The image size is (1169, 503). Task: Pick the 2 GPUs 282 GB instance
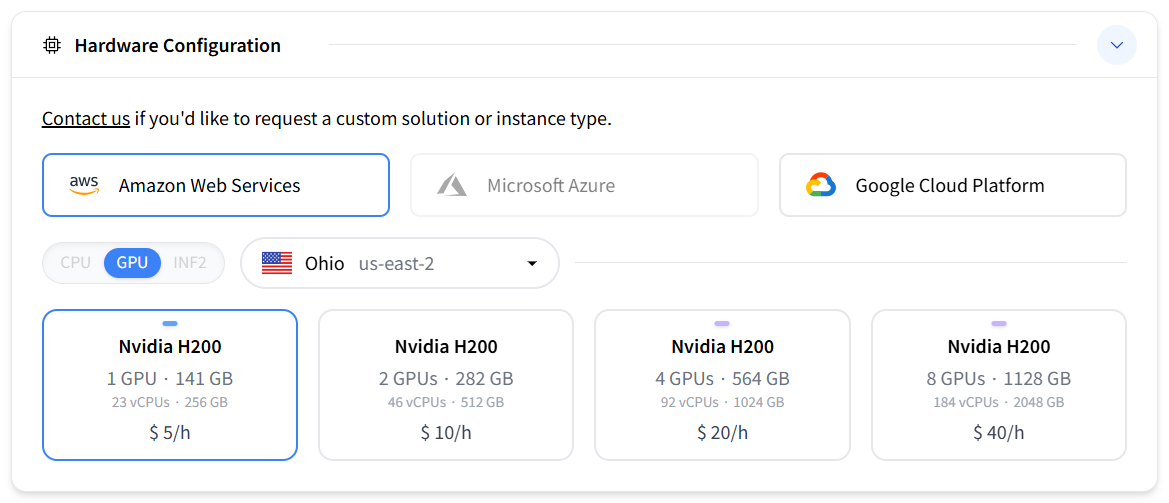point(446,385)
